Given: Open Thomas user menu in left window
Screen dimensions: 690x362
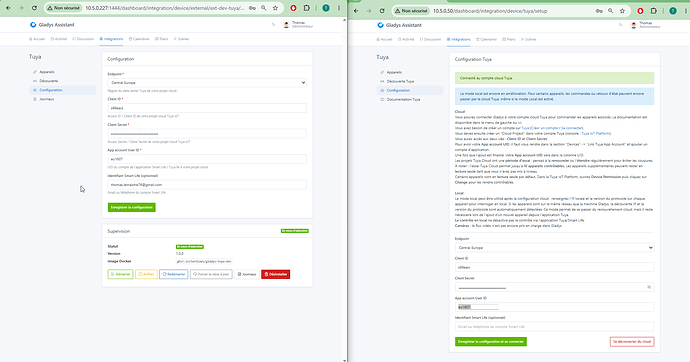Looking at the screenshot, I should click(298, 25).
